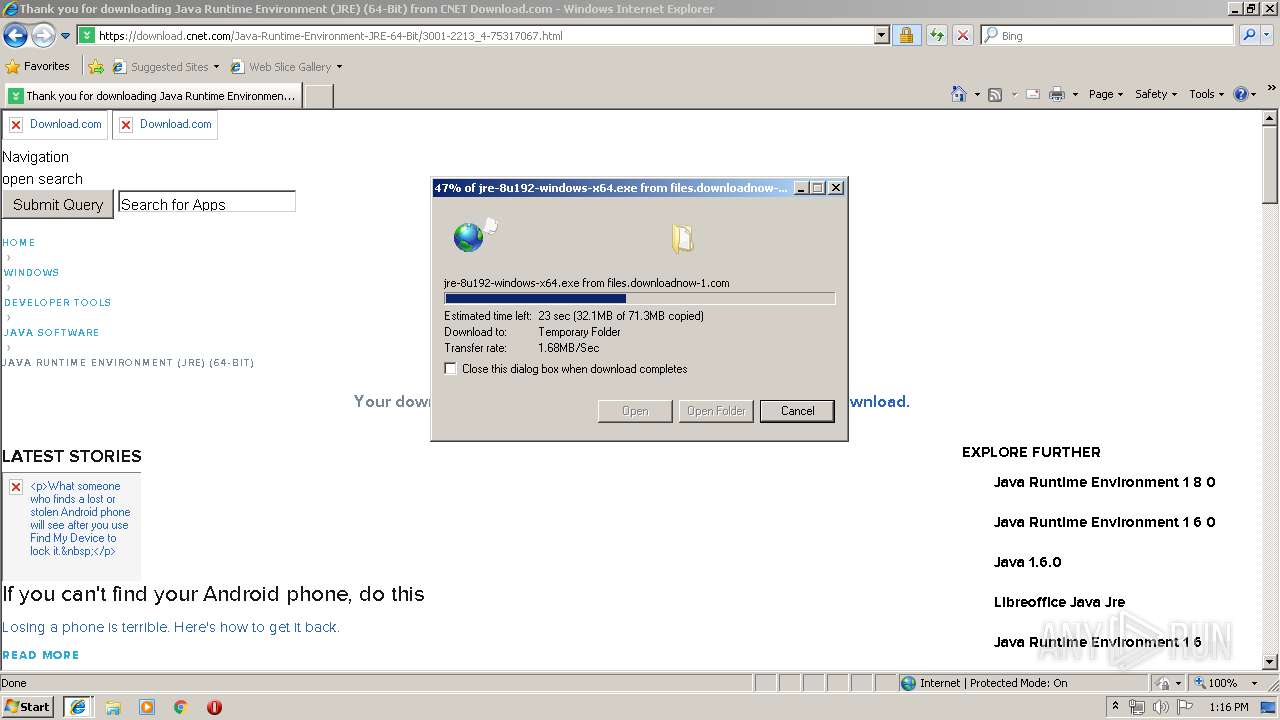Open the Favorites star button
Viewport: 1280px width, 720px height.
click(38, 66)
